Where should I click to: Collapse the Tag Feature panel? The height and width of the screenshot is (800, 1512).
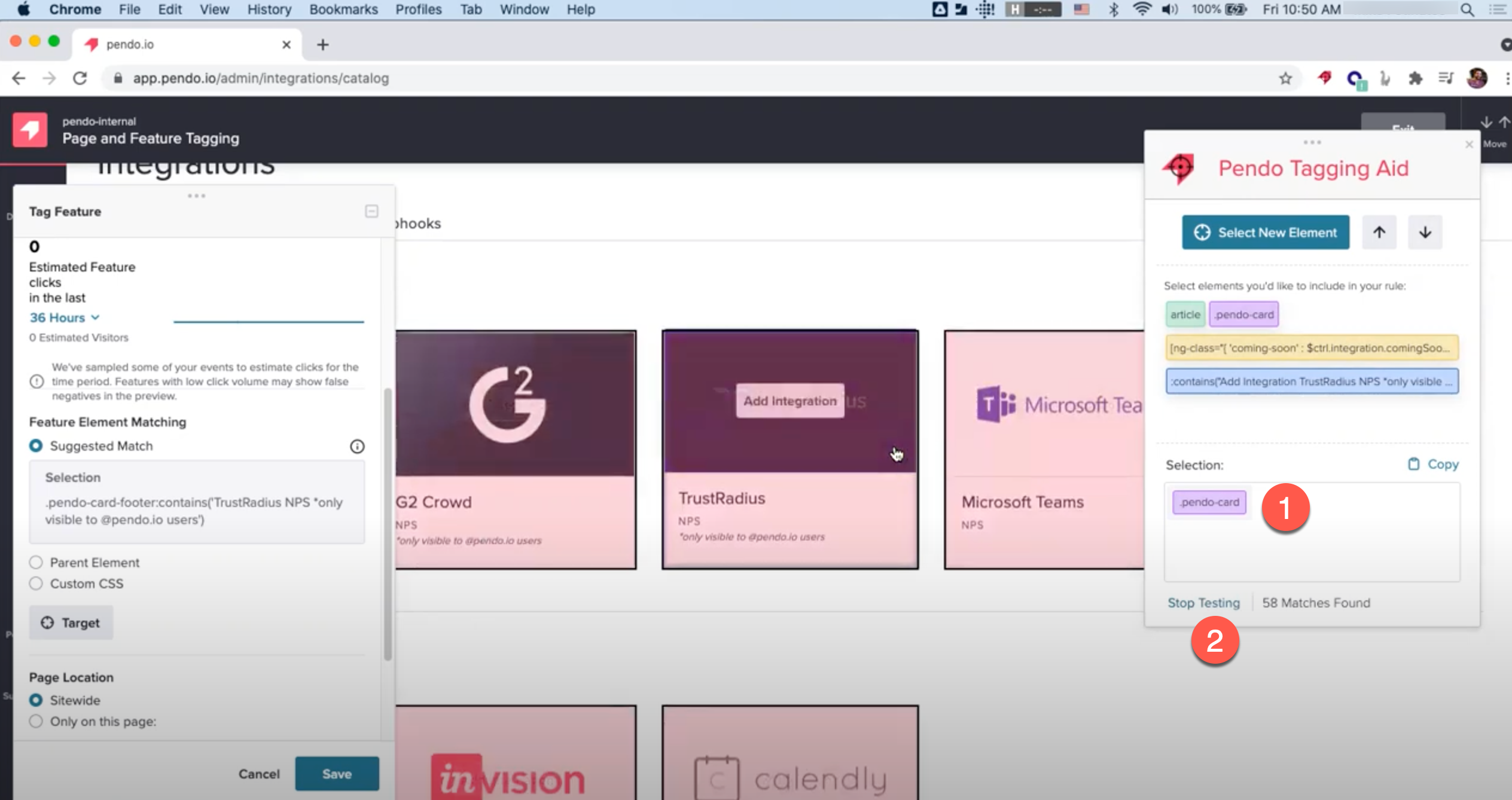(x=371, y=211)
